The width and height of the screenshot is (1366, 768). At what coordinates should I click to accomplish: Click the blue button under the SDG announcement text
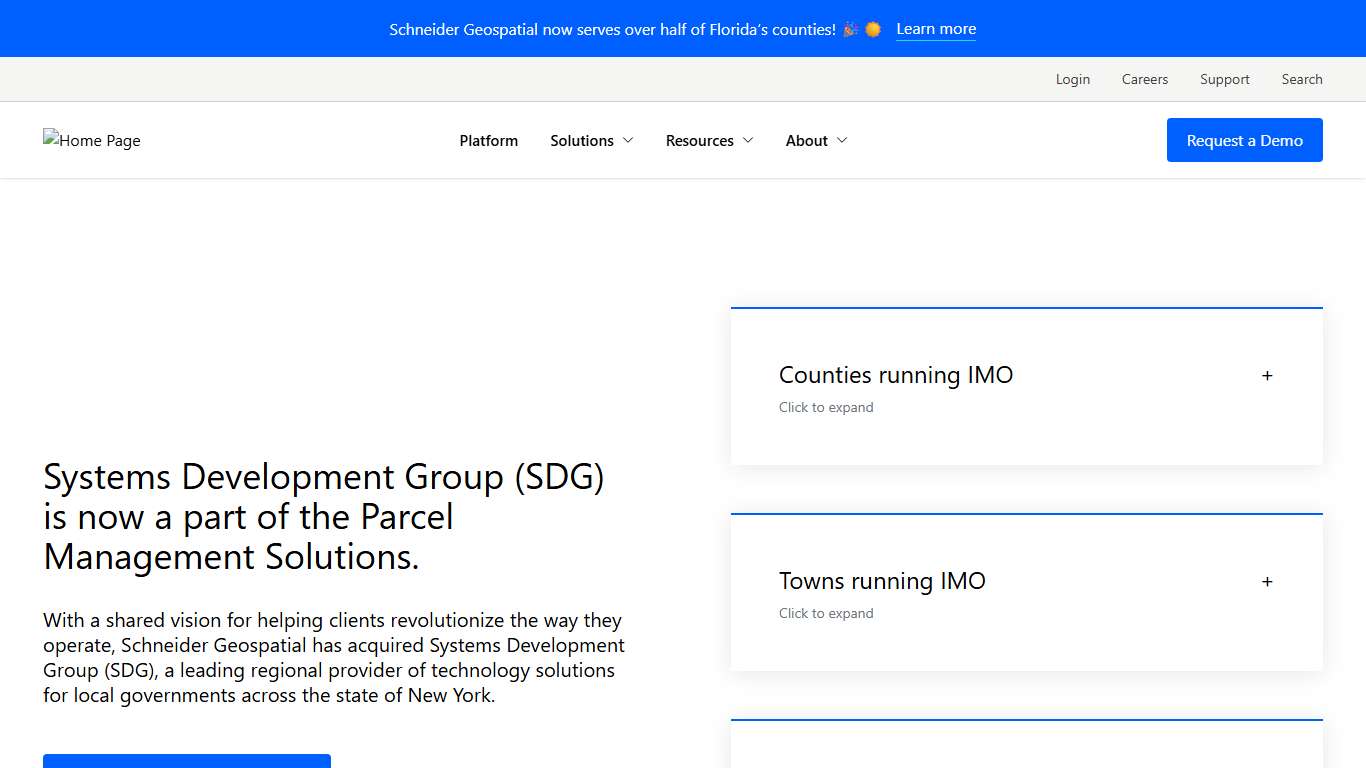(x=186, y=763)
